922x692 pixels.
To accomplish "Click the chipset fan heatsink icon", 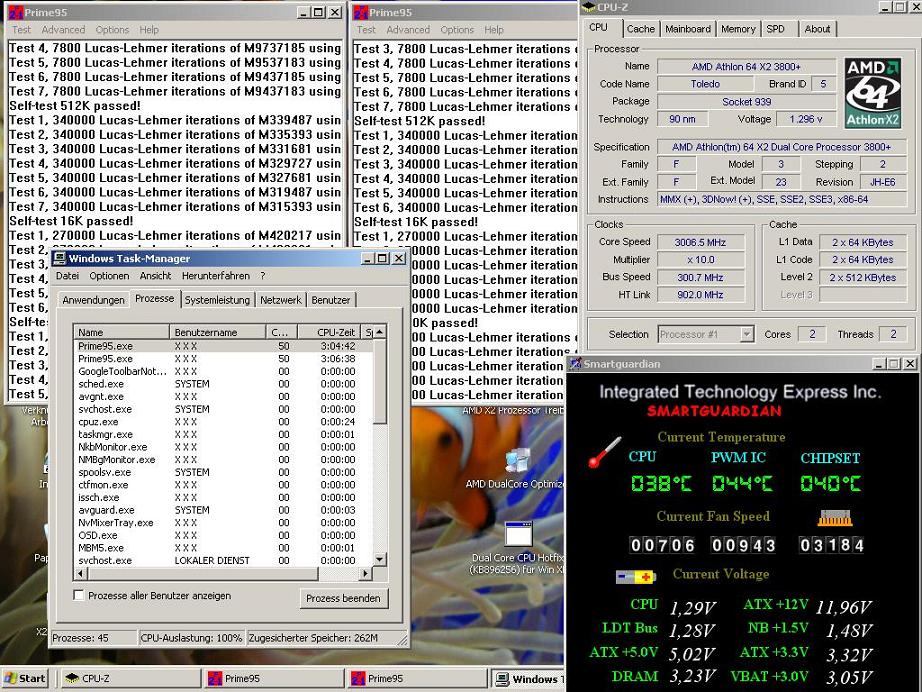I will (834, 517).
